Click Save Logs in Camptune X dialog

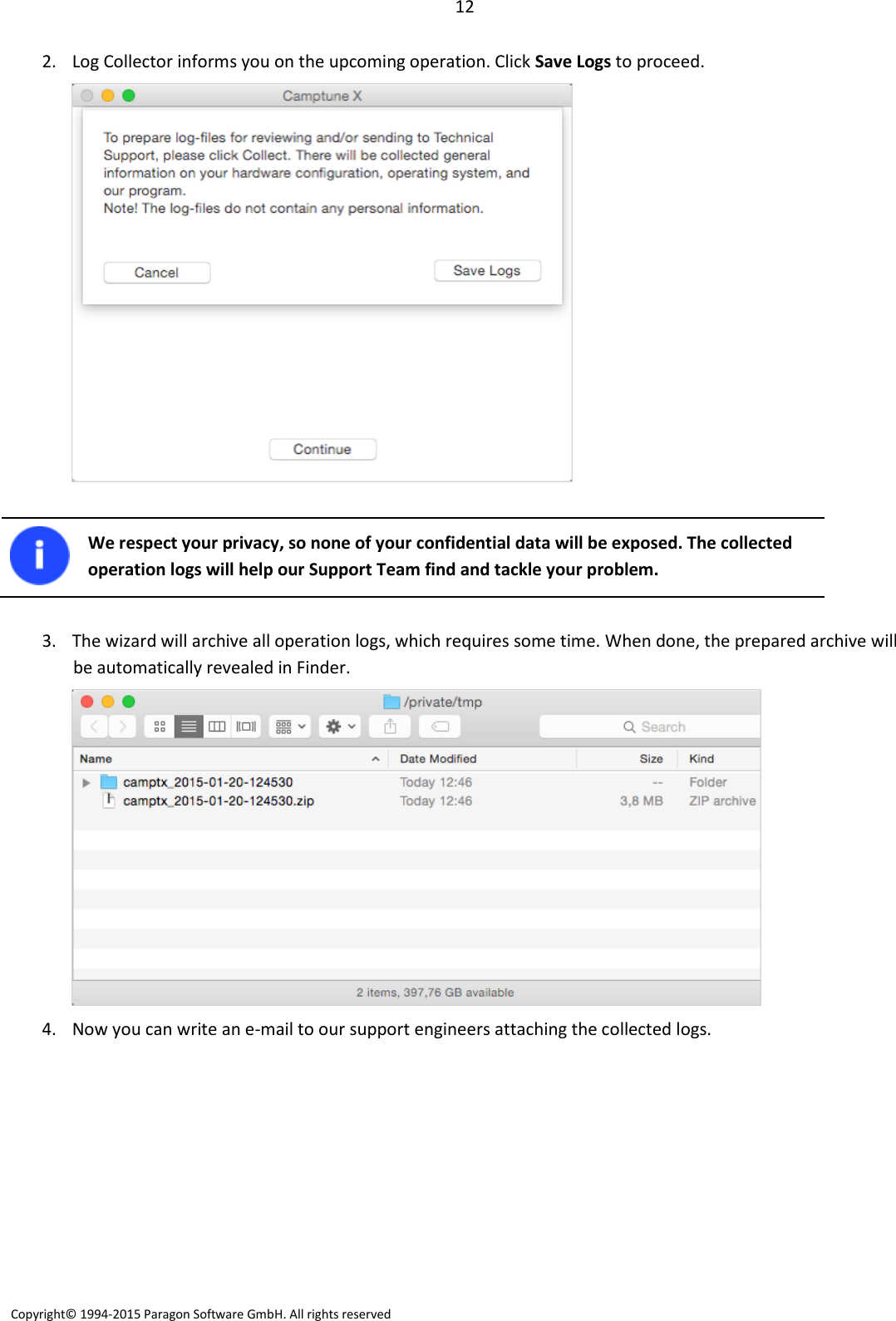(x=487, y=270)
